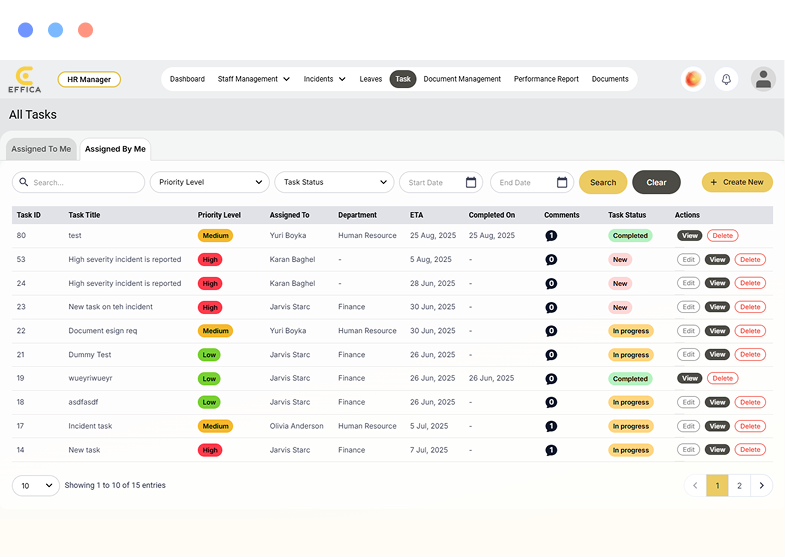Open the Performance Report menu item
Screen dimensions: 785x557
[x=546, y=79]
